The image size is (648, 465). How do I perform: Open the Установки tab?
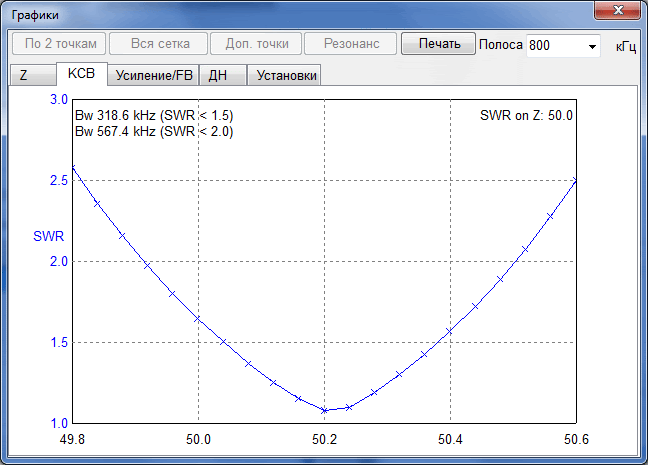click(284, 75)
